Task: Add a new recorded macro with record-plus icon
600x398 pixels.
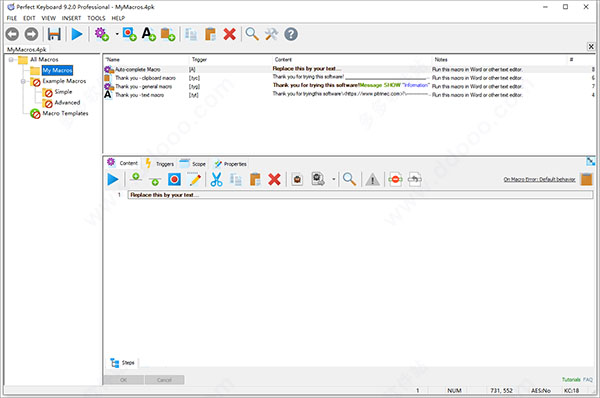Action: tap(129, 34)
